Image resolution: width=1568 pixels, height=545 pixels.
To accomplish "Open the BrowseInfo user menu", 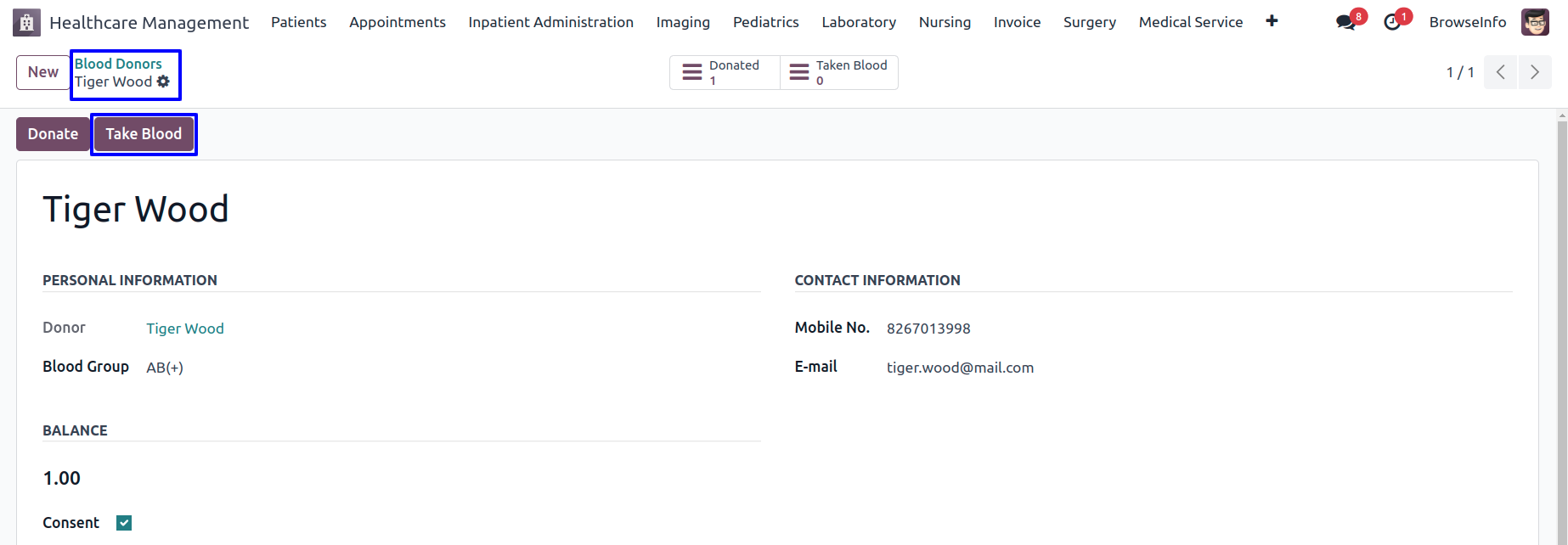I will pos(1468,22).
